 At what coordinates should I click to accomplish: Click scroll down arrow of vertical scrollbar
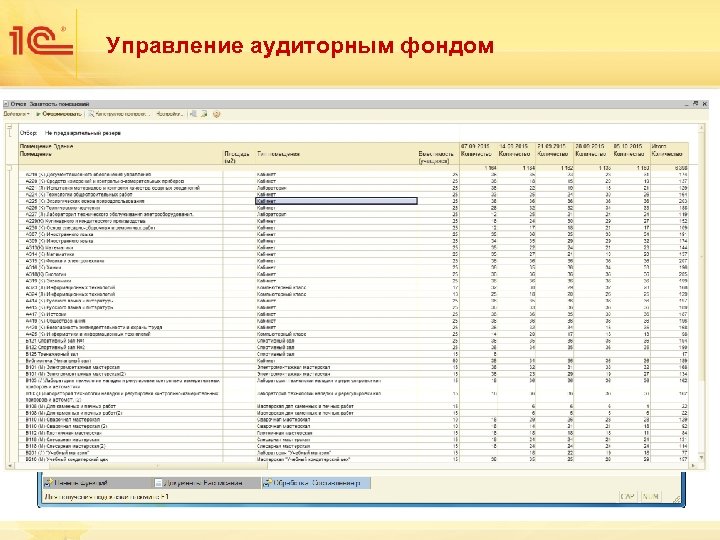[701, 458]
